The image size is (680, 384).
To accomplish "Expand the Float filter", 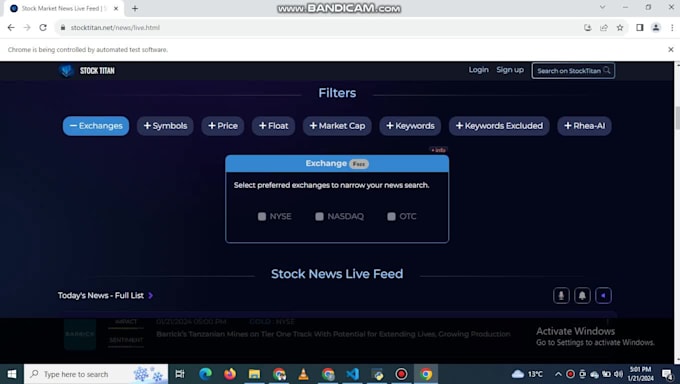I will 273,126.
